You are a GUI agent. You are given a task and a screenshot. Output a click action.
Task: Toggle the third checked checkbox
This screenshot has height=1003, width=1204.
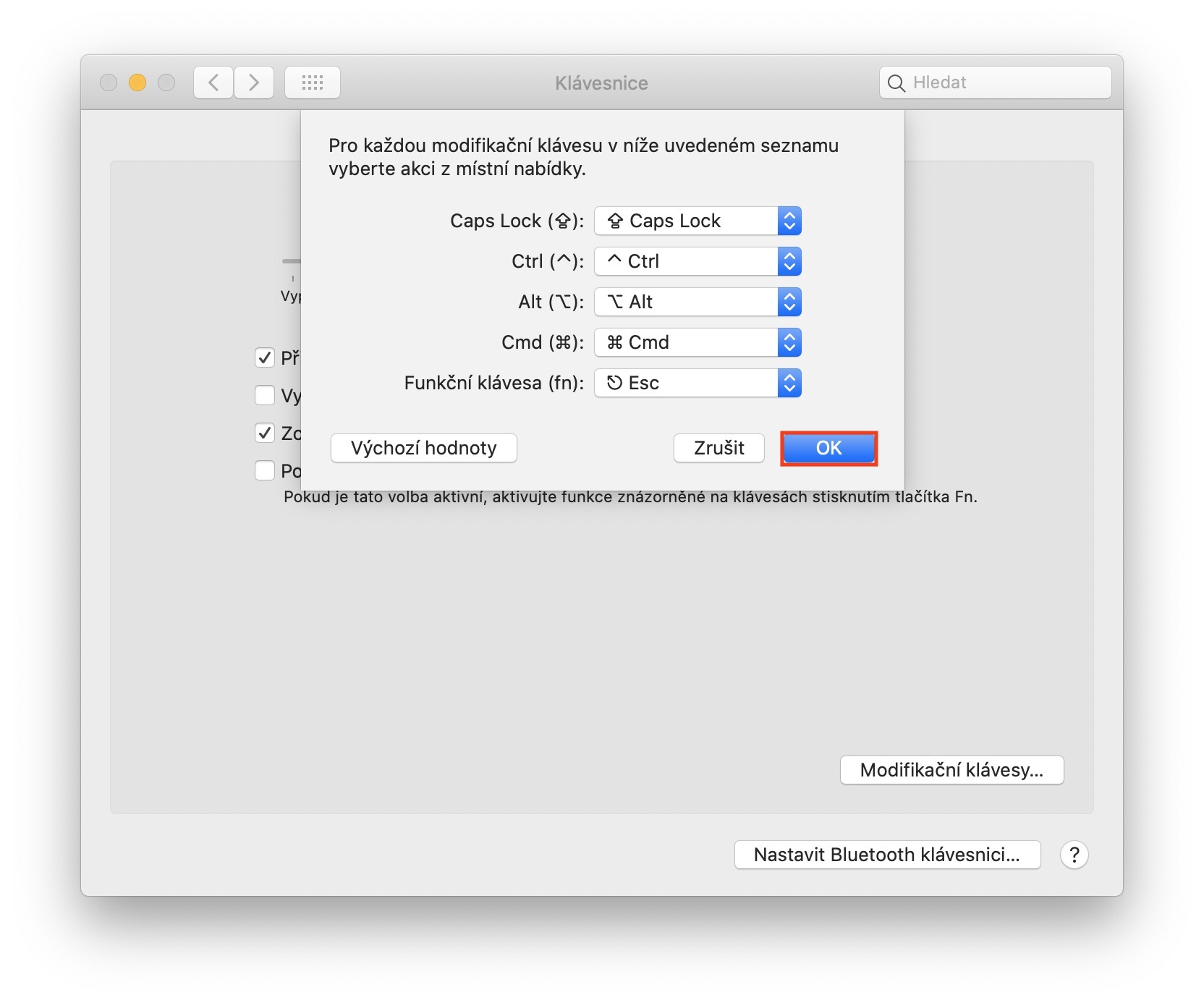click(265, 433)
